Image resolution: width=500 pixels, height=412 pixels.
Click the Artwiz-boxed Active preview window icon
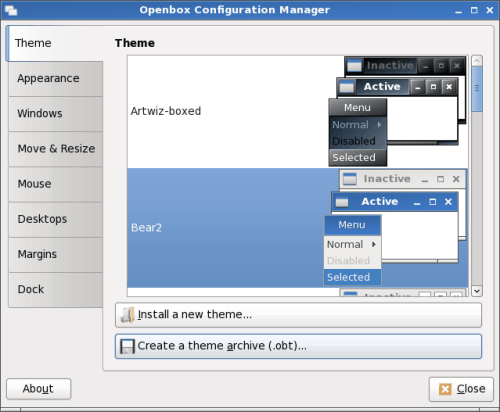coord(347,87)
